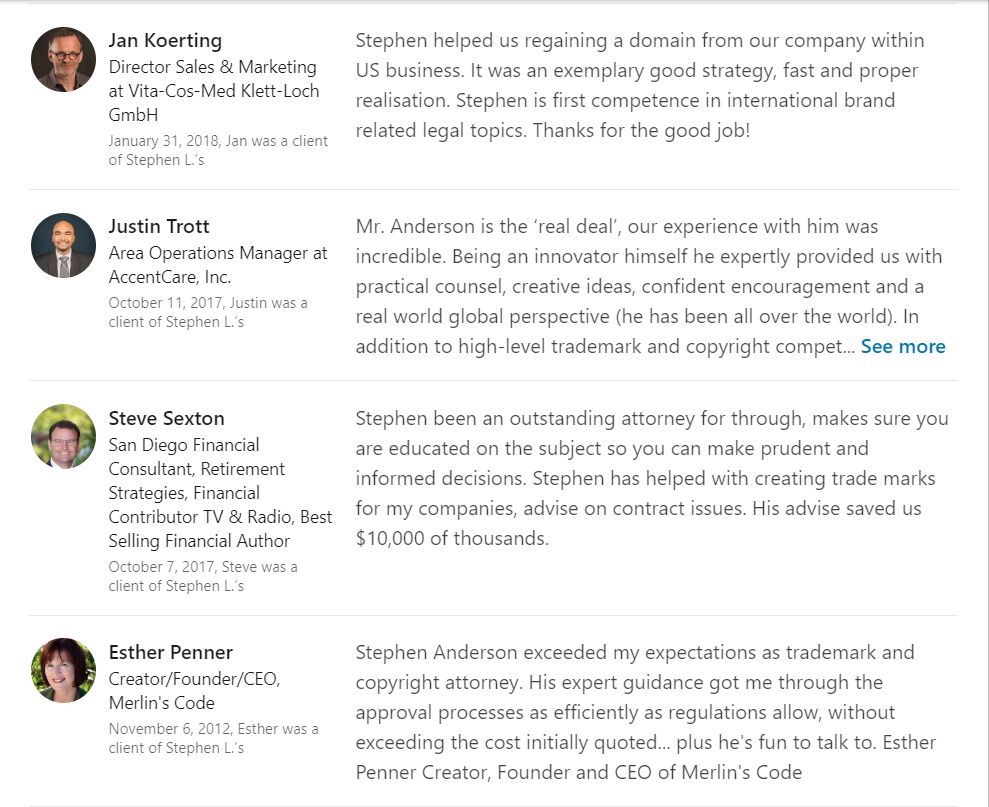Image resolution: width=989 pixels, height=807 pixels.
Task: Click Esther Penner's recommendation text paragraph
Action: (x=646, y=712)
